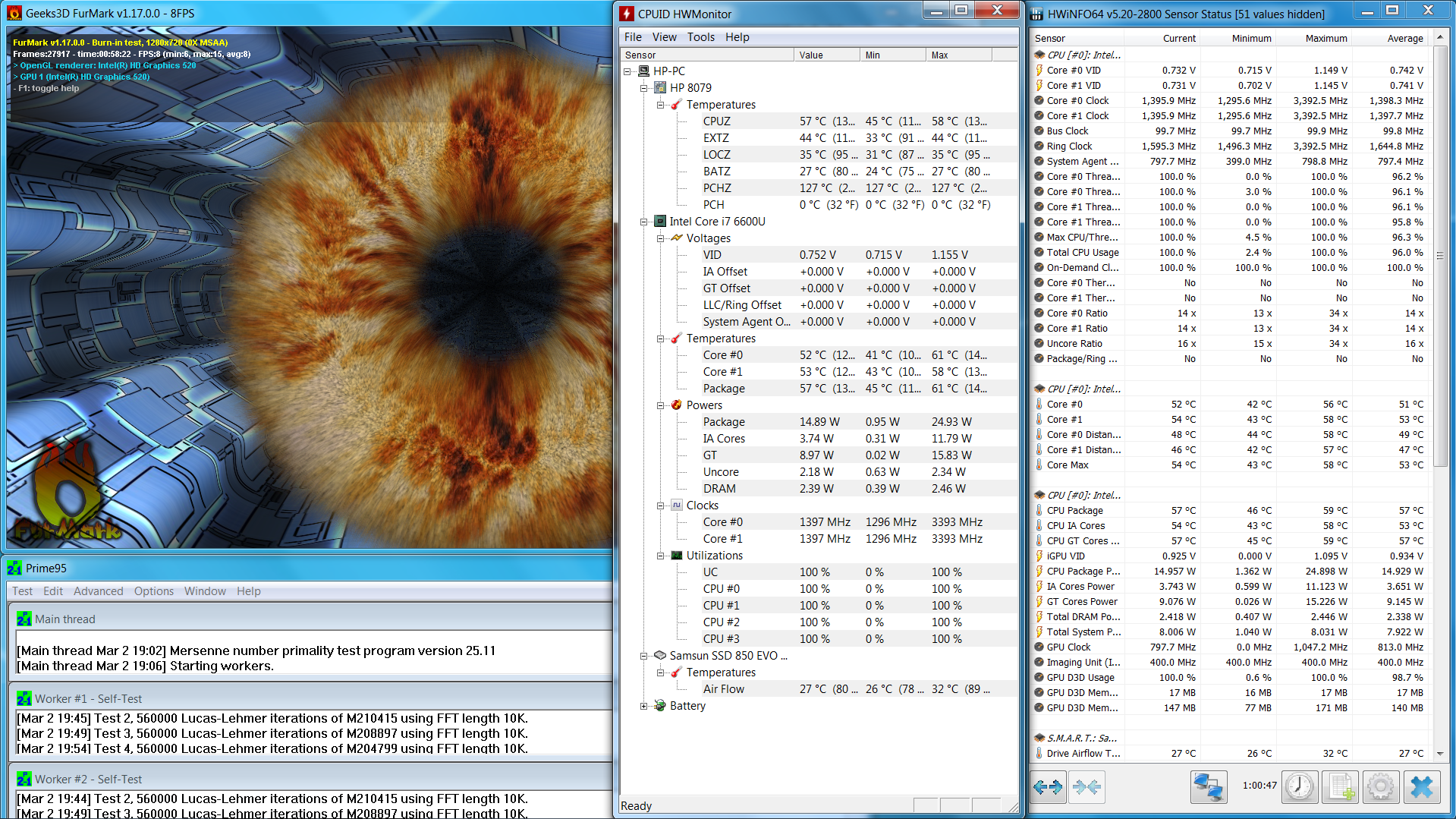Viewport: 1456px width, 819px height.
Task: Click the Powers flame icon in HWMonitor
Action: (x=677, y=405)
